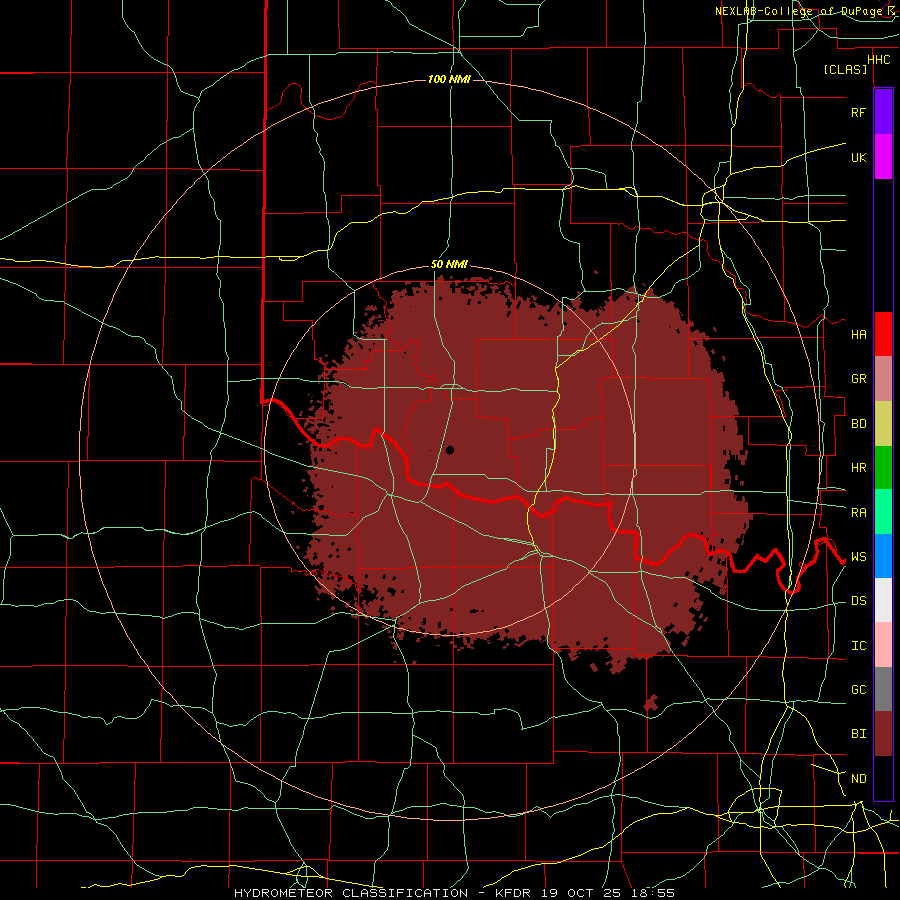The width and height of the screenshot is (900, 900).
Task: Select the gray GC legend swatch
Action: [x=883, y=689]
